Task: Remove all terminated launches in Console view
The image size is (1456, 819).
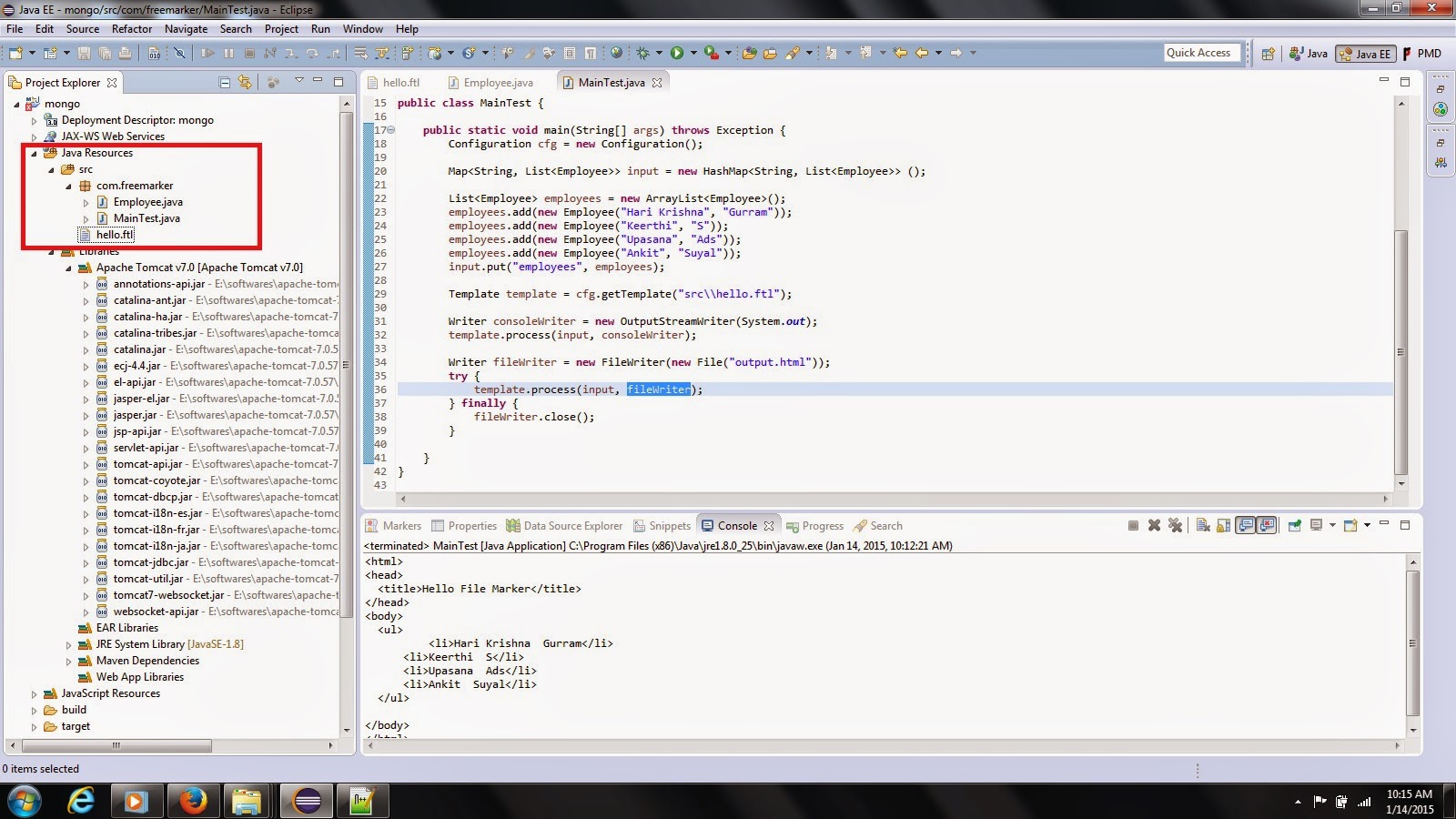Action: pyautogui.click(x=1176, y=525)
